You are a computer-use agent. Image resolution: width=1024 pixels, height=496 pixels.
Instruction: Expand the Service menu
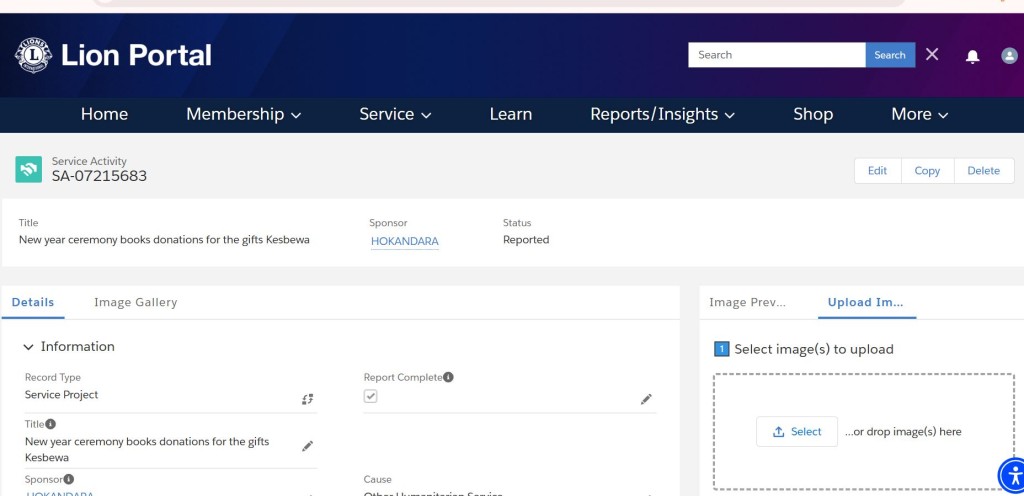tap(395, 114)
